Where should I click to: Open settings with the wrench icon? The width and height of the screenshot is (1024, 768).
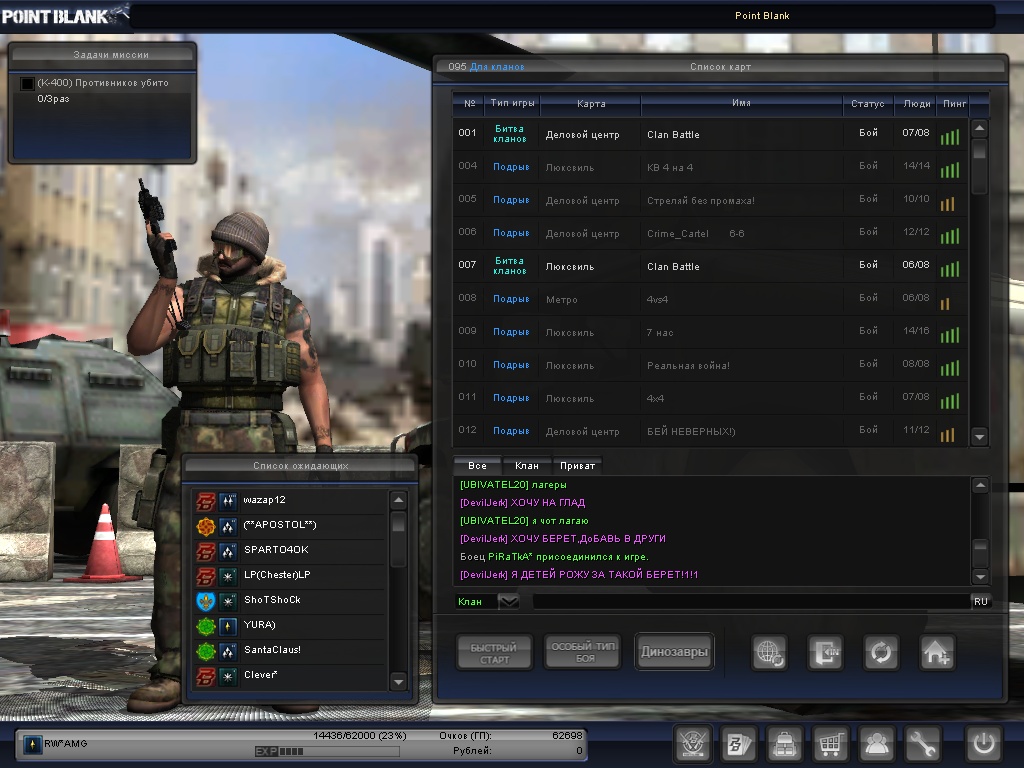tap(923, 744)
